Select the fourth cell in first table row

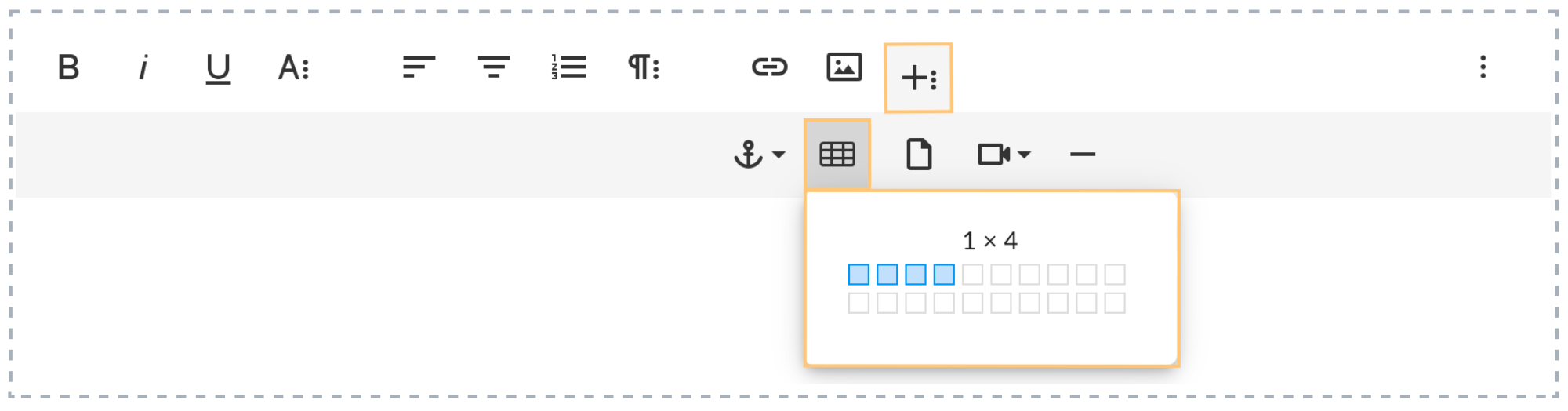tap(944, 275)
